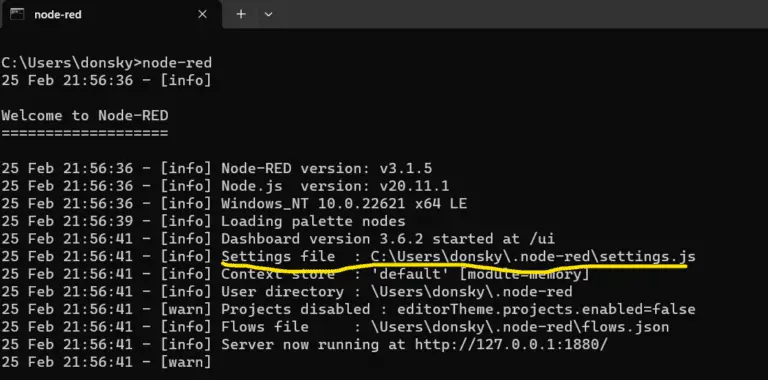Select the node-red tab title

click(58, 15)
